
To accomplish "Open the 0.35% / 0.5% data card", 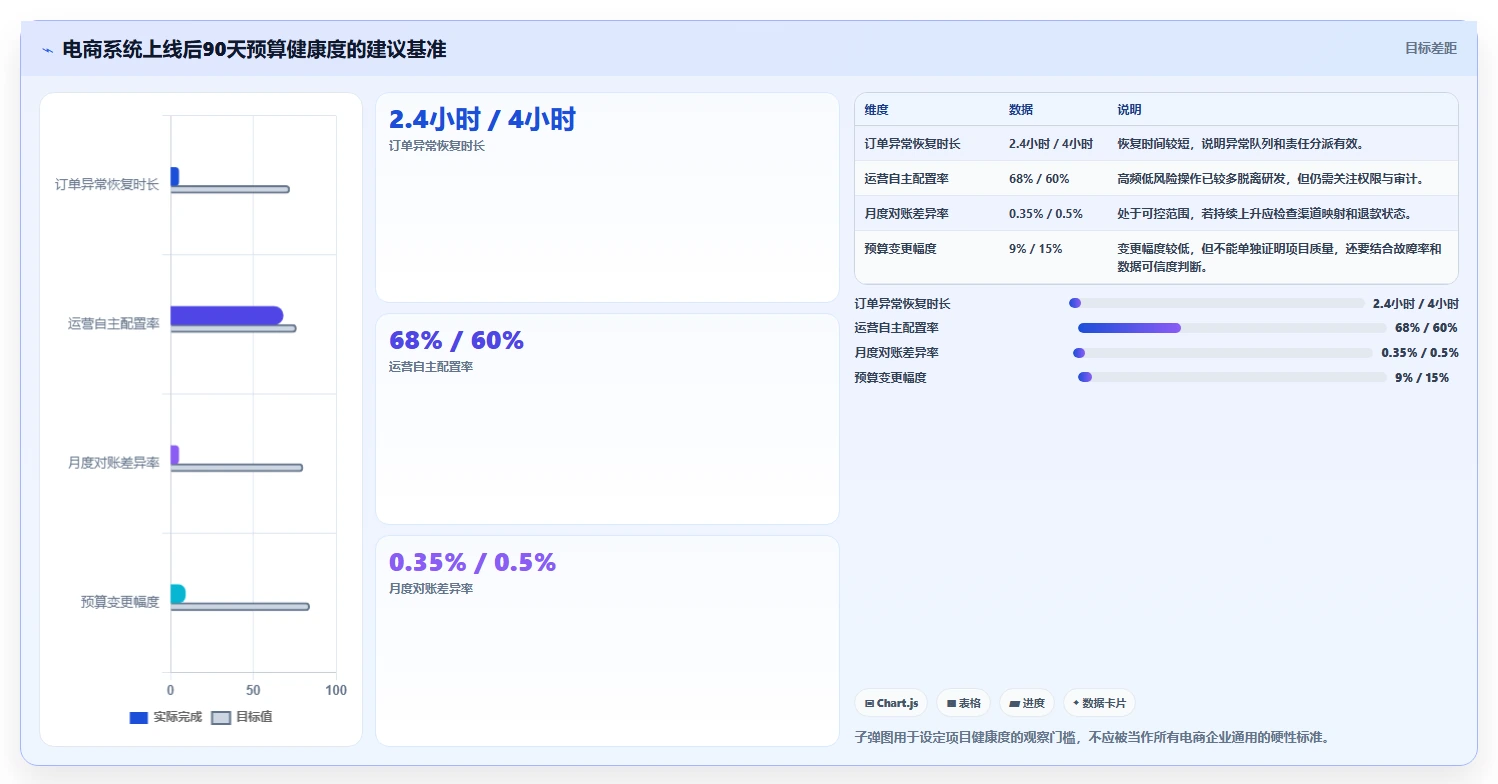I will point(607,641).
